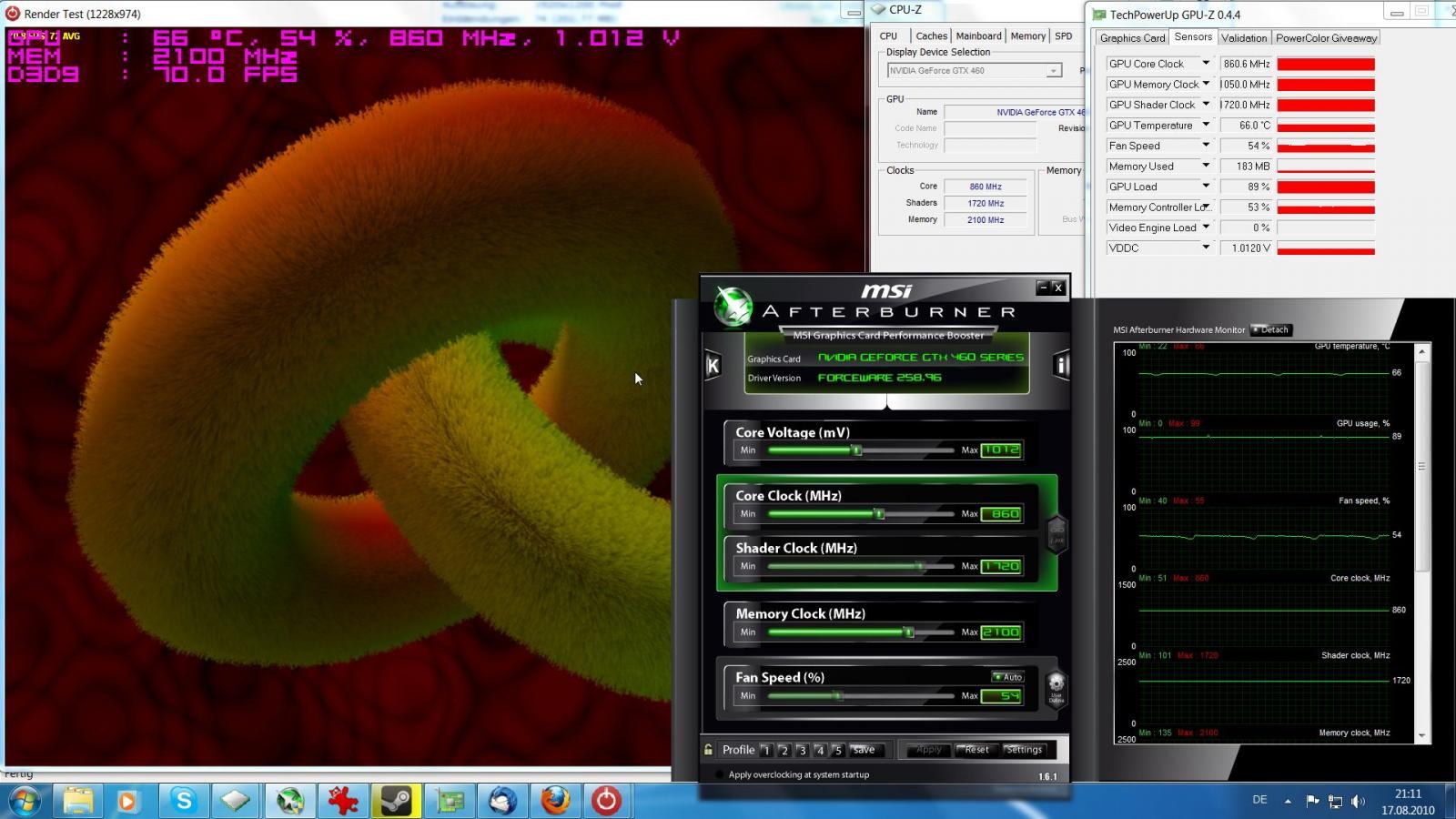This screenshot has width=1456, height=819.
Task: Click the green graphics card taskbar icon
Action: click(x=450, y=801)
